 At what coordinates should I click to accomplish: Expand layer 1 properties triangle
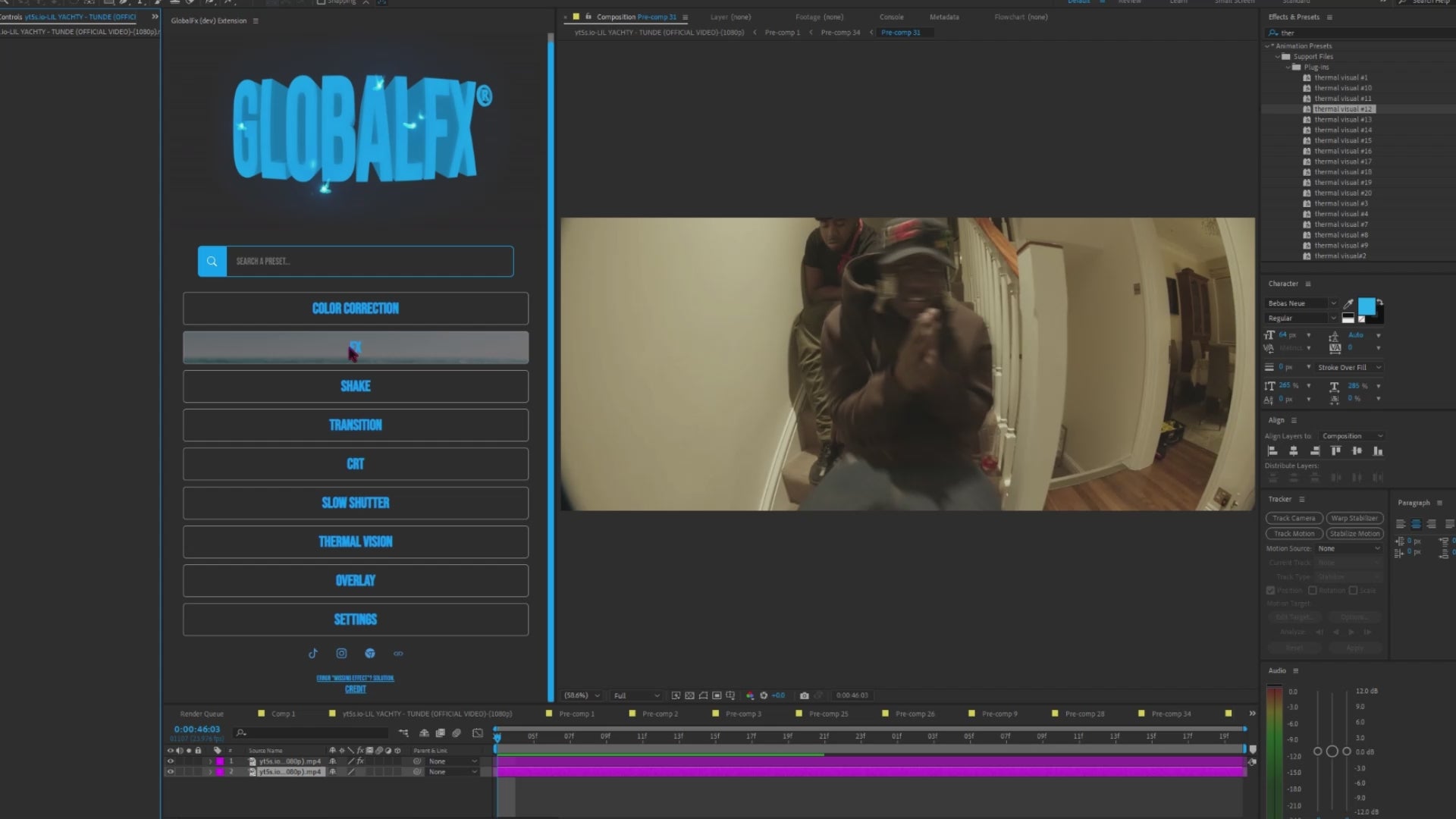[x=210, y=761]
